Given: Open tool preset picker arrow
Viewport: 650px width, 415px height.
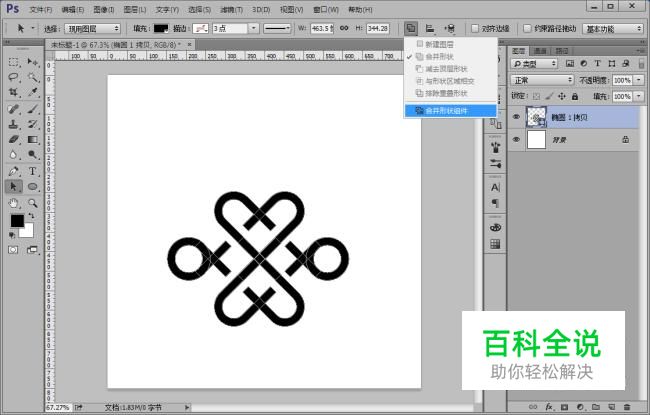Looking at the screenshot, I should tap(32, 29).
